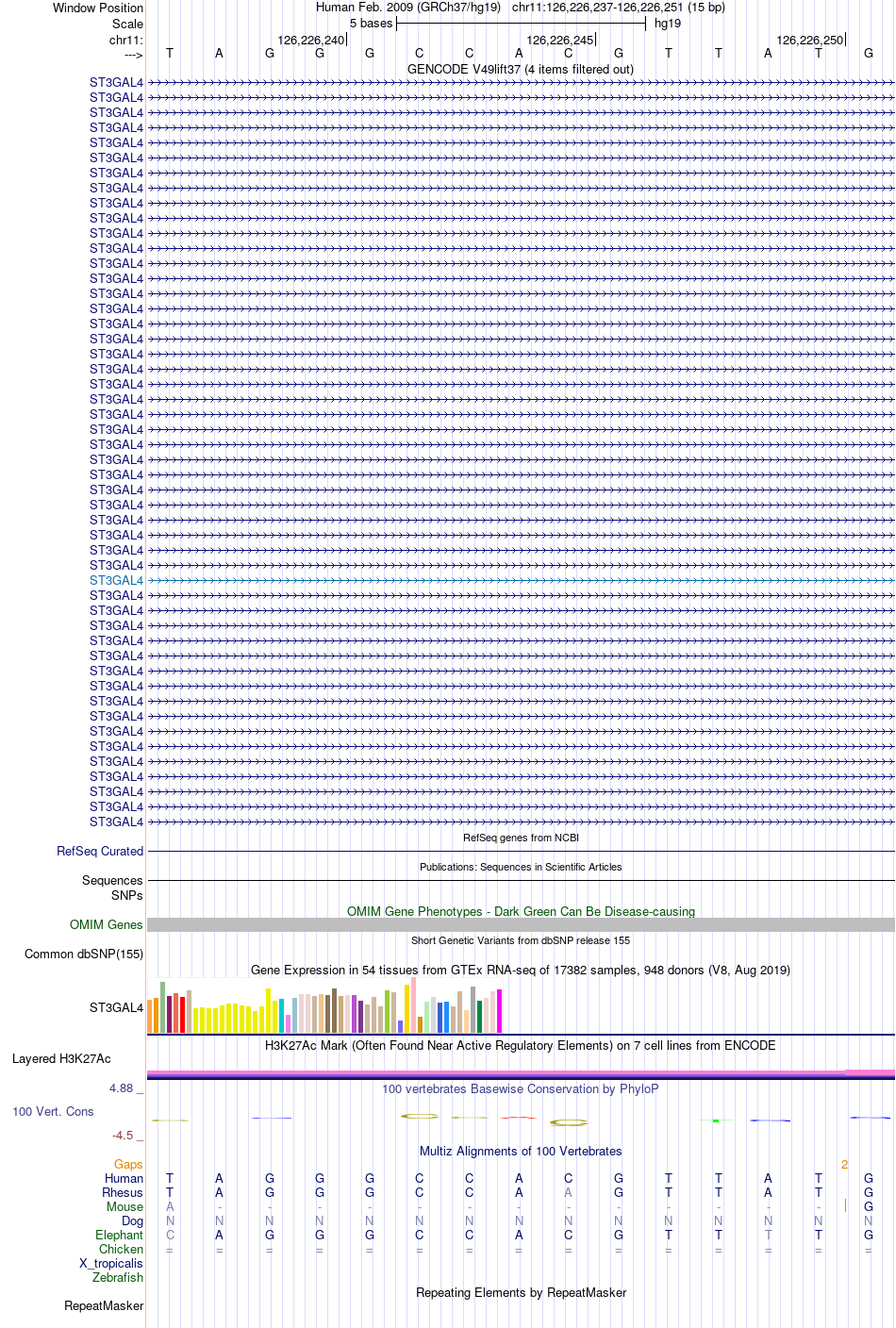Click the Sequences SNPs track label
Screen dimensions: 896x1328
(112, 888)
